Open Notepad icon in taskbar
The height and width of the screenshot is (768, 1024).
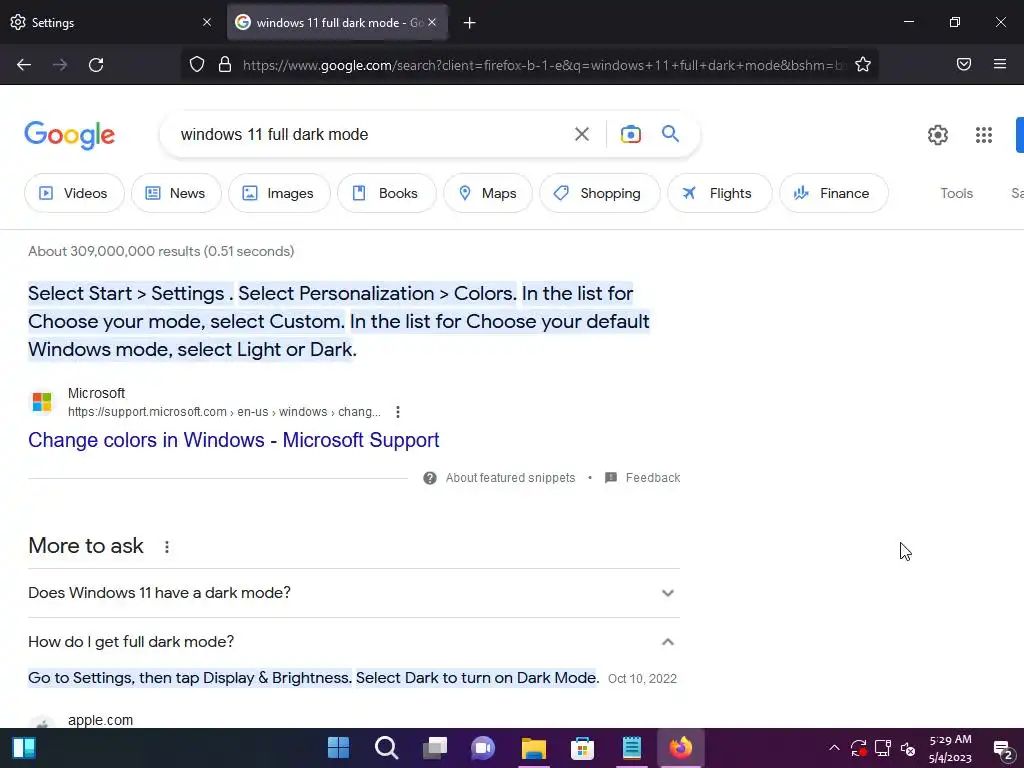[x=632, y=748]
